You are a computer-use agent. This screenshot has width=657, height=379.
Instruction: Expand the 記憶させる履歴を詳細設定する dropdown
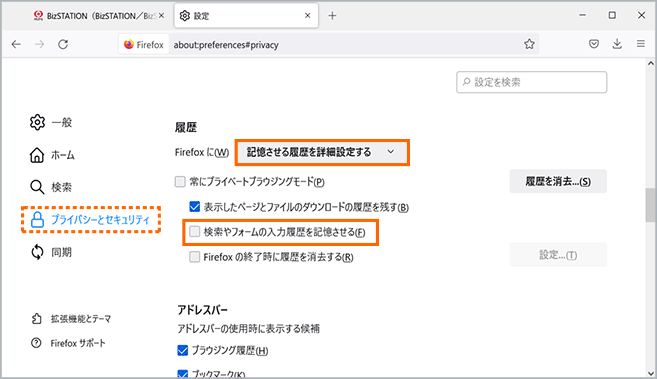point(322,152)
